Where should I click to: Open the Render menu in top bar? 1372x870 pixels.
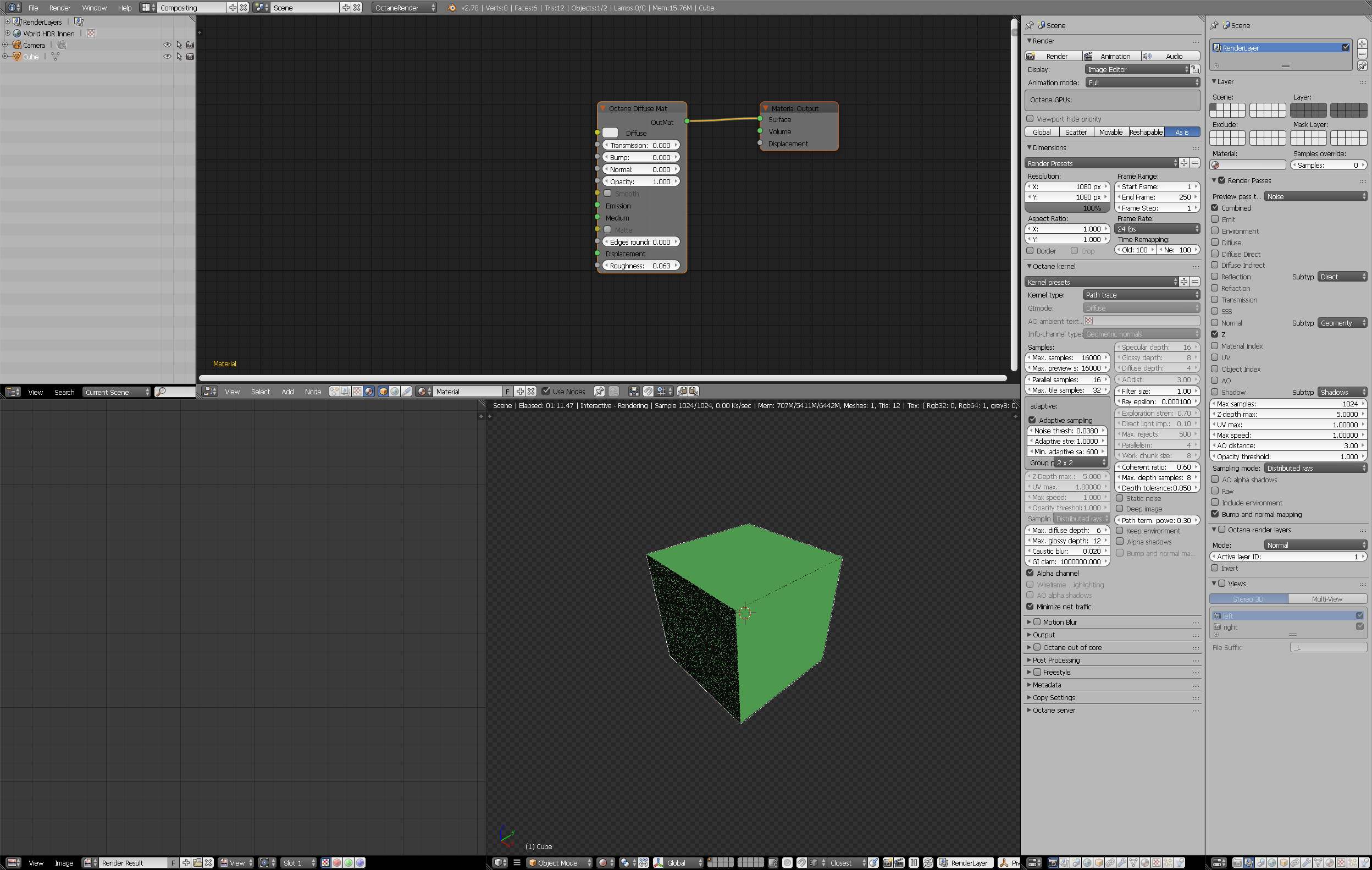pos(60,8)
